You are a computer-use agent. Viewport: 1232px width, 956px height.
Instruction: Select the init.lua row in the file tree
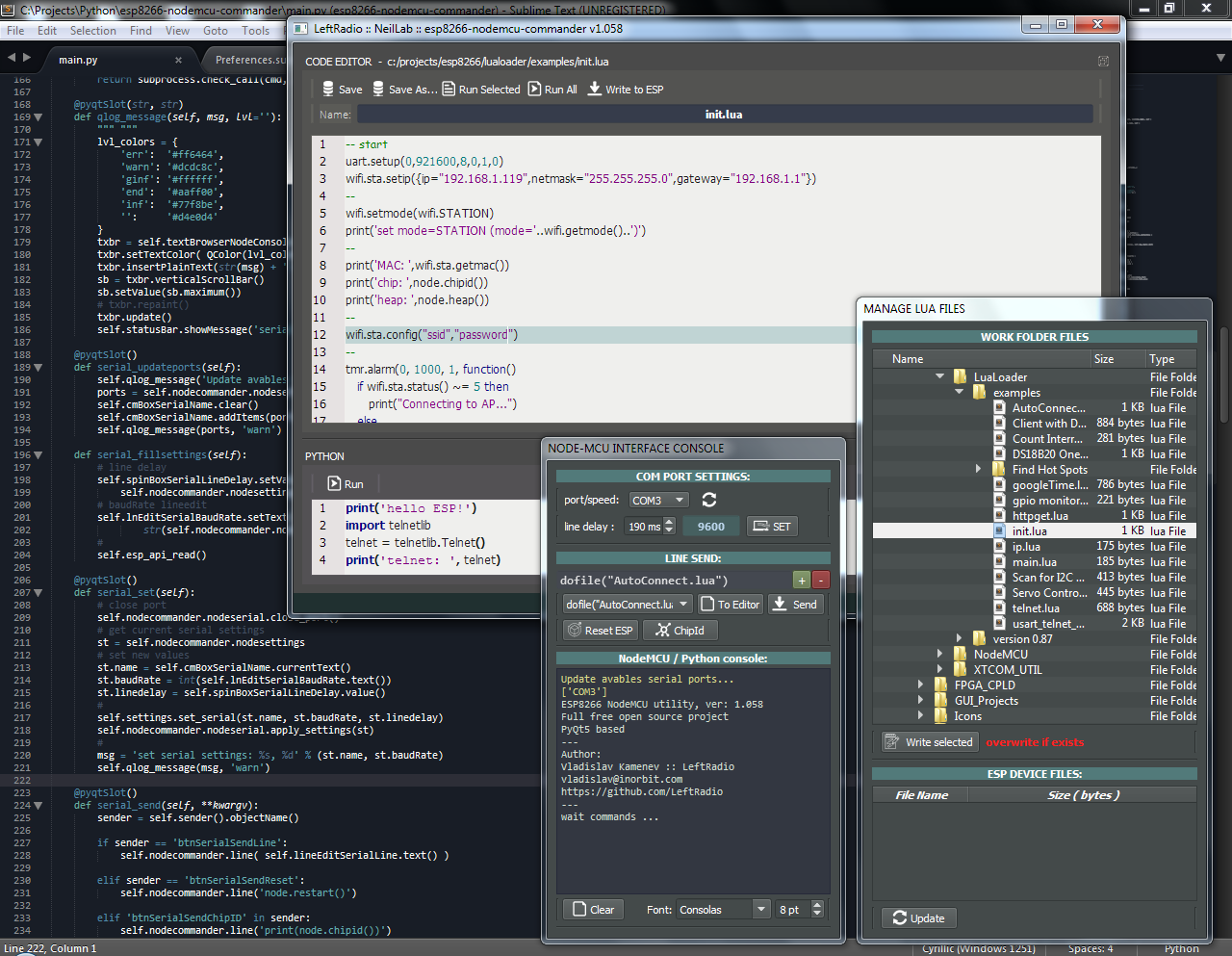(x=1034, y=530)
